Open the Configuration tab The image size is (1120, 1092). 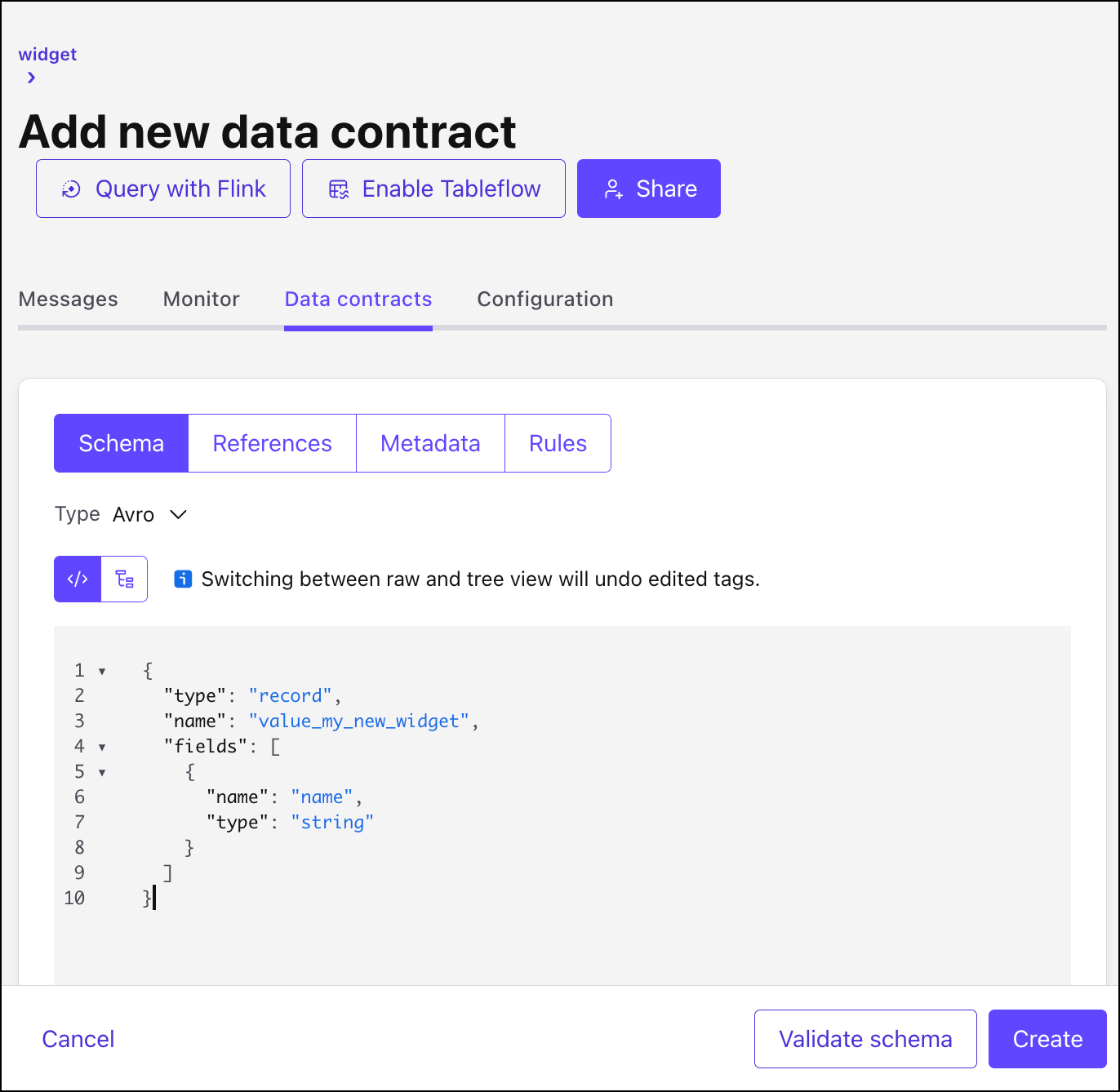pos(544,300)
